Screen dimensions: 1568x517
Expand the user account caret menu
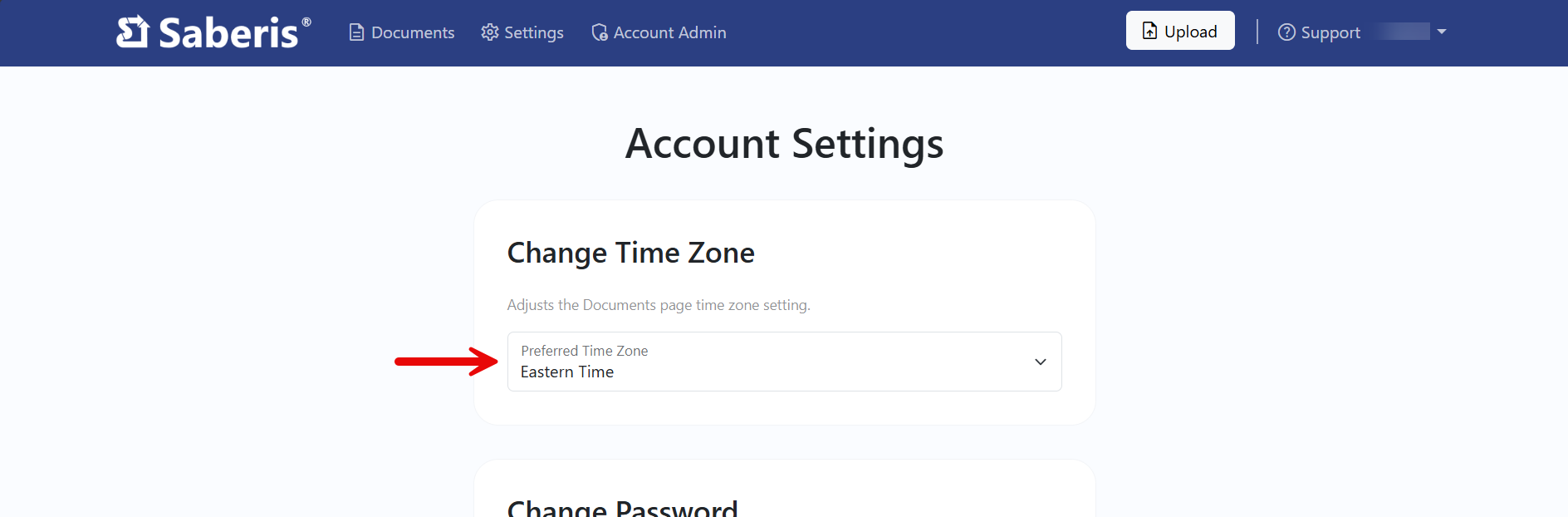(1442, 32)
